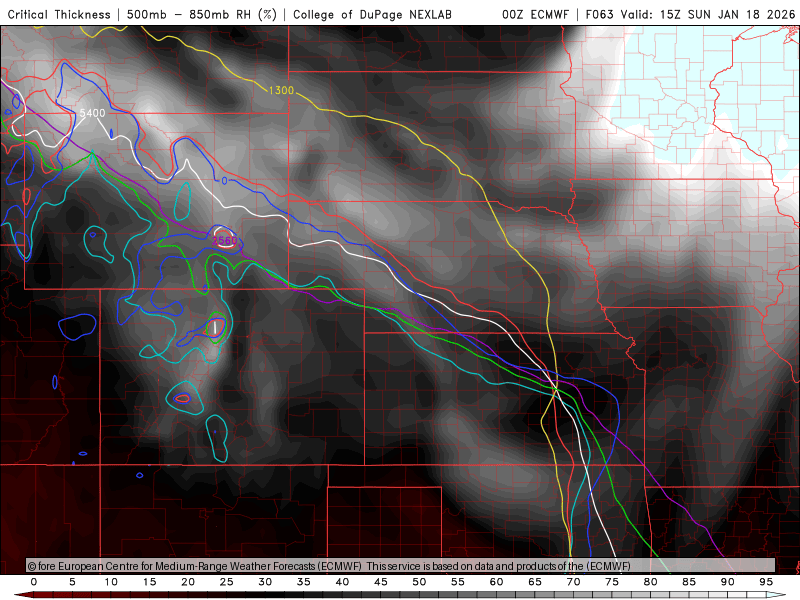
Task: Click the "00Z ECMWF" model run label
Action: pyautogui.click(x=535, y=14)
